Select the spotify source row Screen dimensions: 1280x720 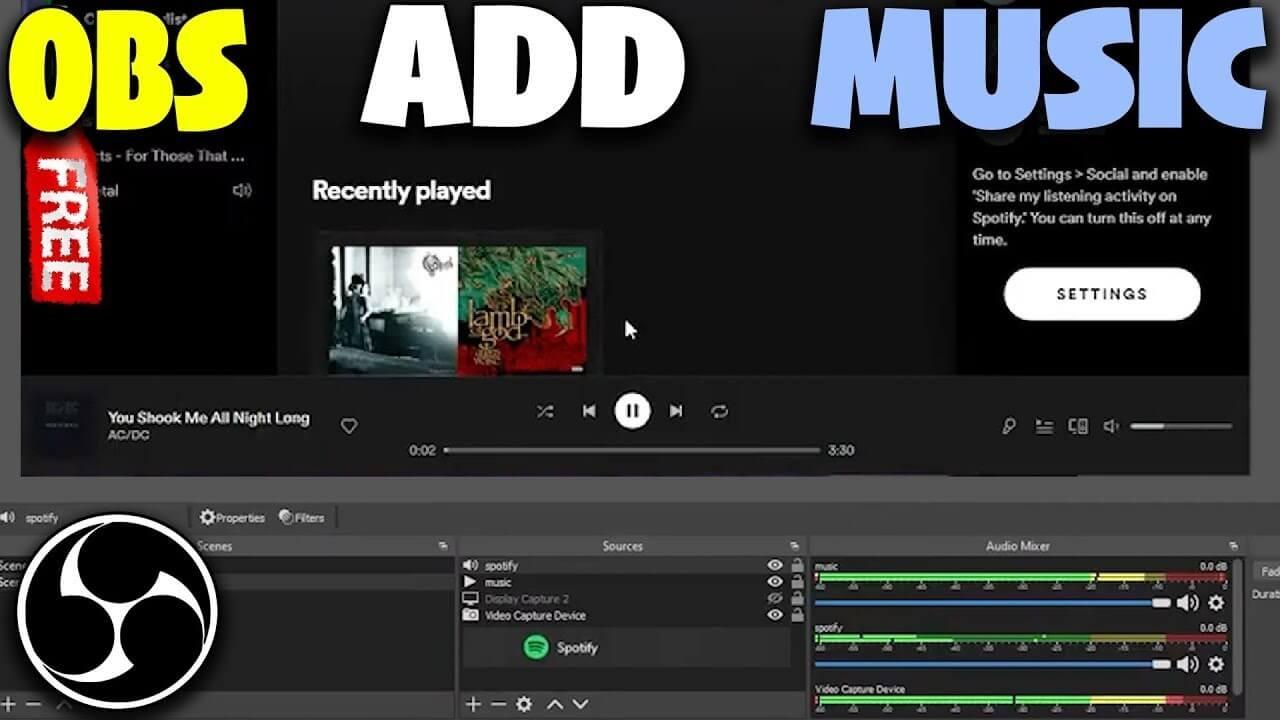tap(632, 566)
